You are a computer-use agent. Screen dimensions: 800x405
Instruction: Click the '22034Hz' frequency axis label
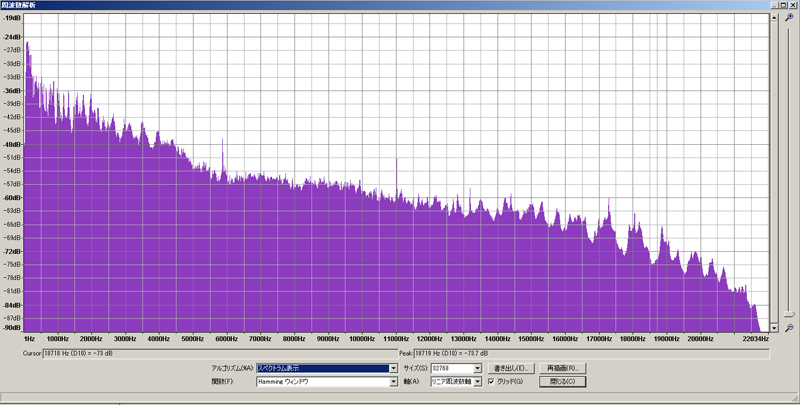pos(756,339)
